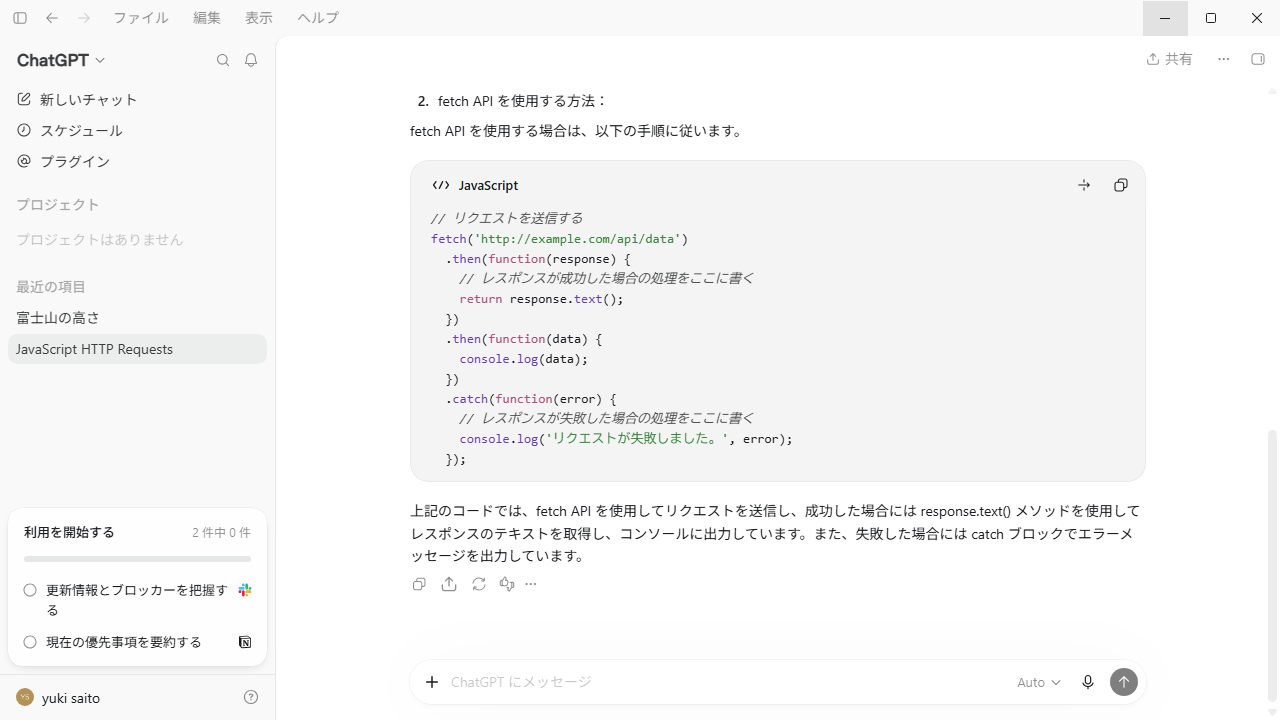Click the code block wrap arrow icon
Image resolution: width=1280 pixels, height=720 pixels.
coord(1084,185)
